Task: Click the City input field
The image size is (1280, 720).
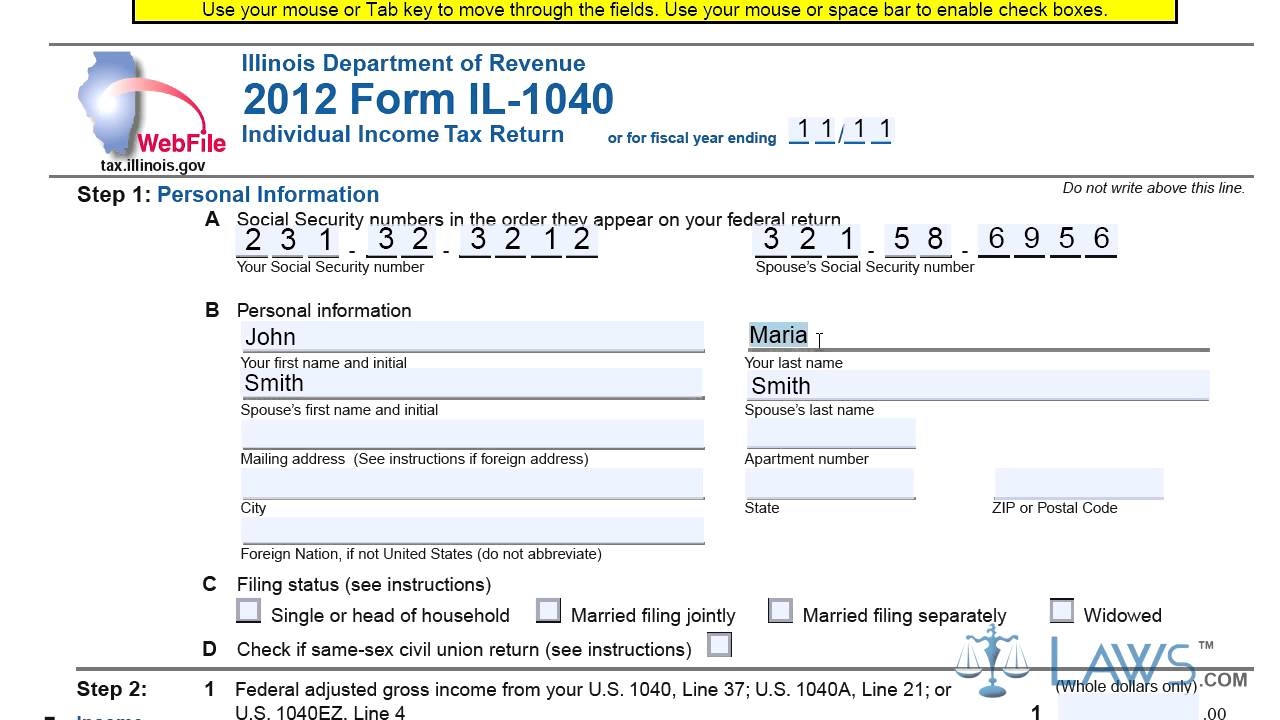Action: [472, 483]
